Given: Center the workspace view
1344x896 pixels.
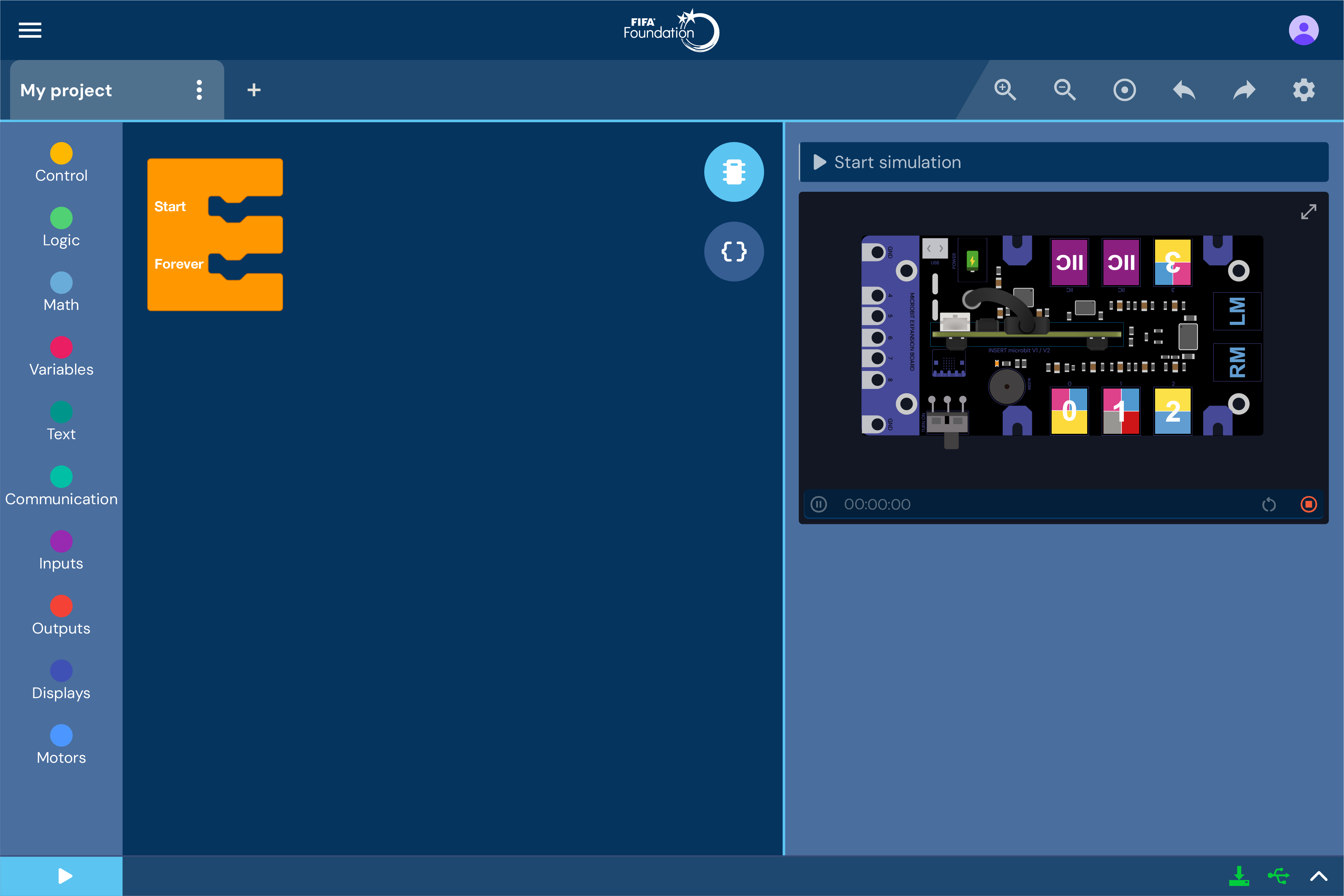Looking at the screenshot, I should coord(1124,90).
